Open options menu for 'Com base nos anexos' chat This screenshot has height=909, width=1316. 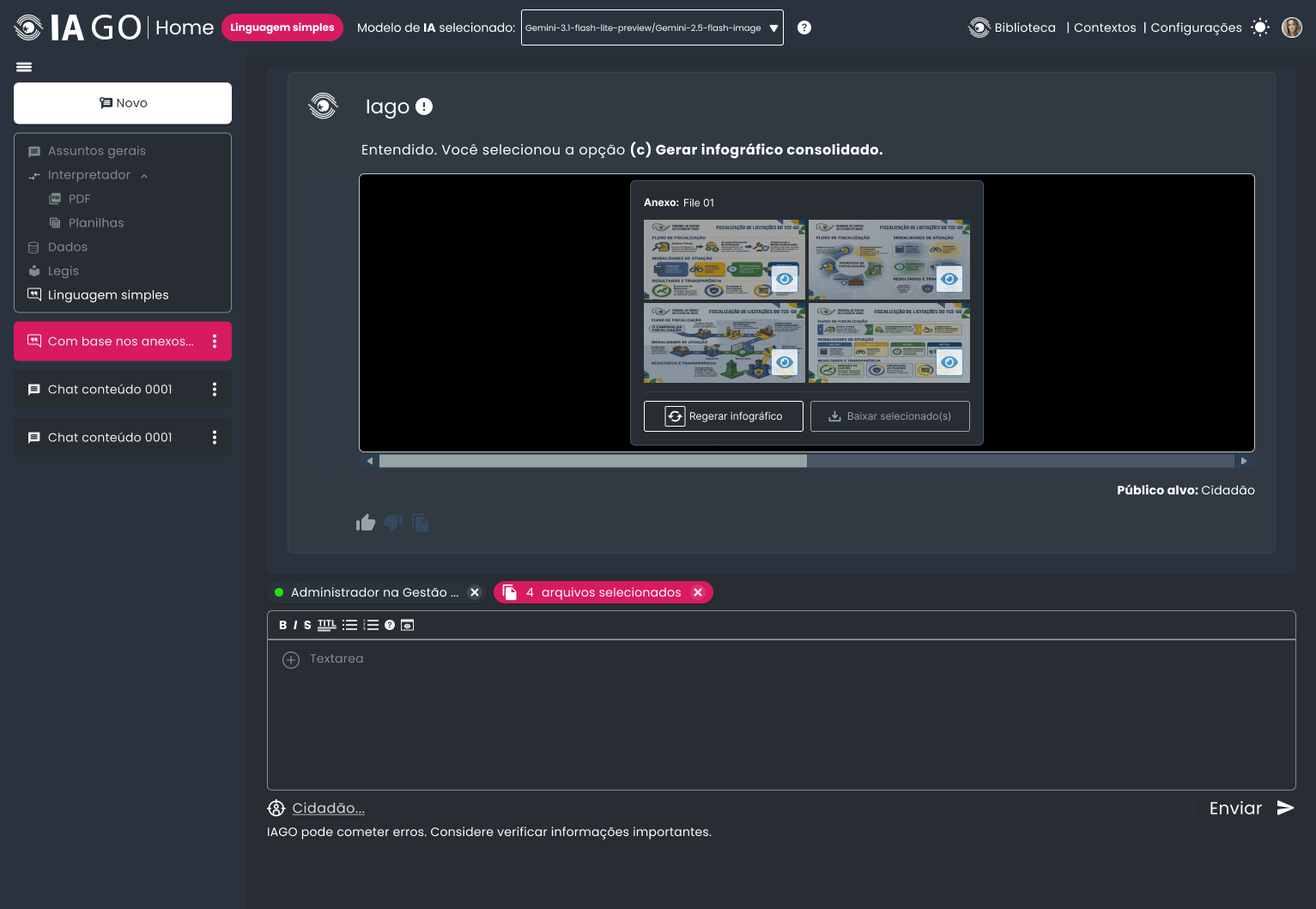(x=215, y=342)
